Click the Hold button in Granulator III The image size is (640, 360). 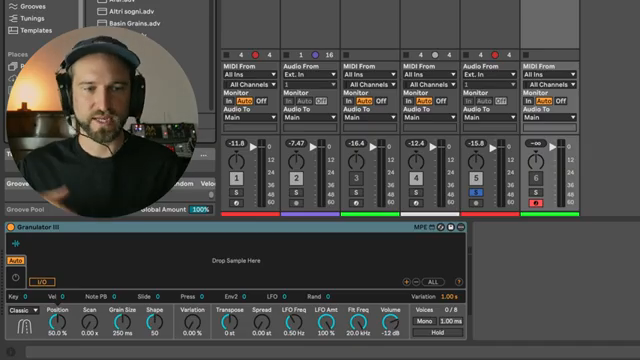coord(438,333)
